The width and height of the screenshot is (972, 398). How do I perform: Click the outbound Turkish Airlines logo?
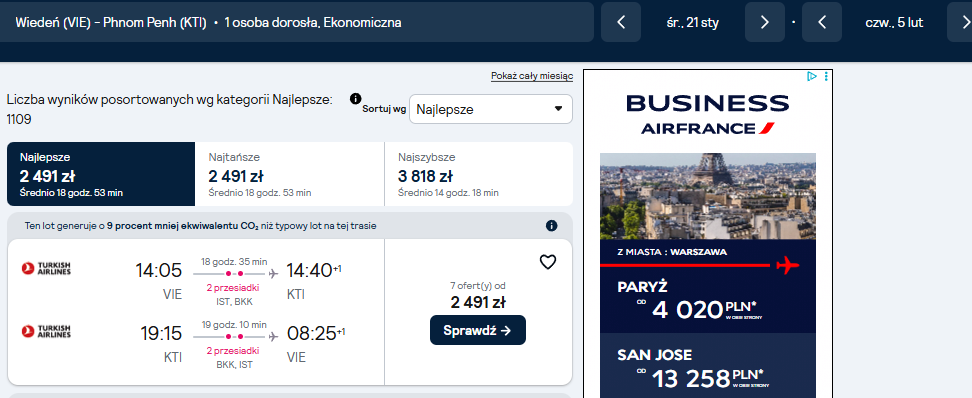tap(46, 268)
